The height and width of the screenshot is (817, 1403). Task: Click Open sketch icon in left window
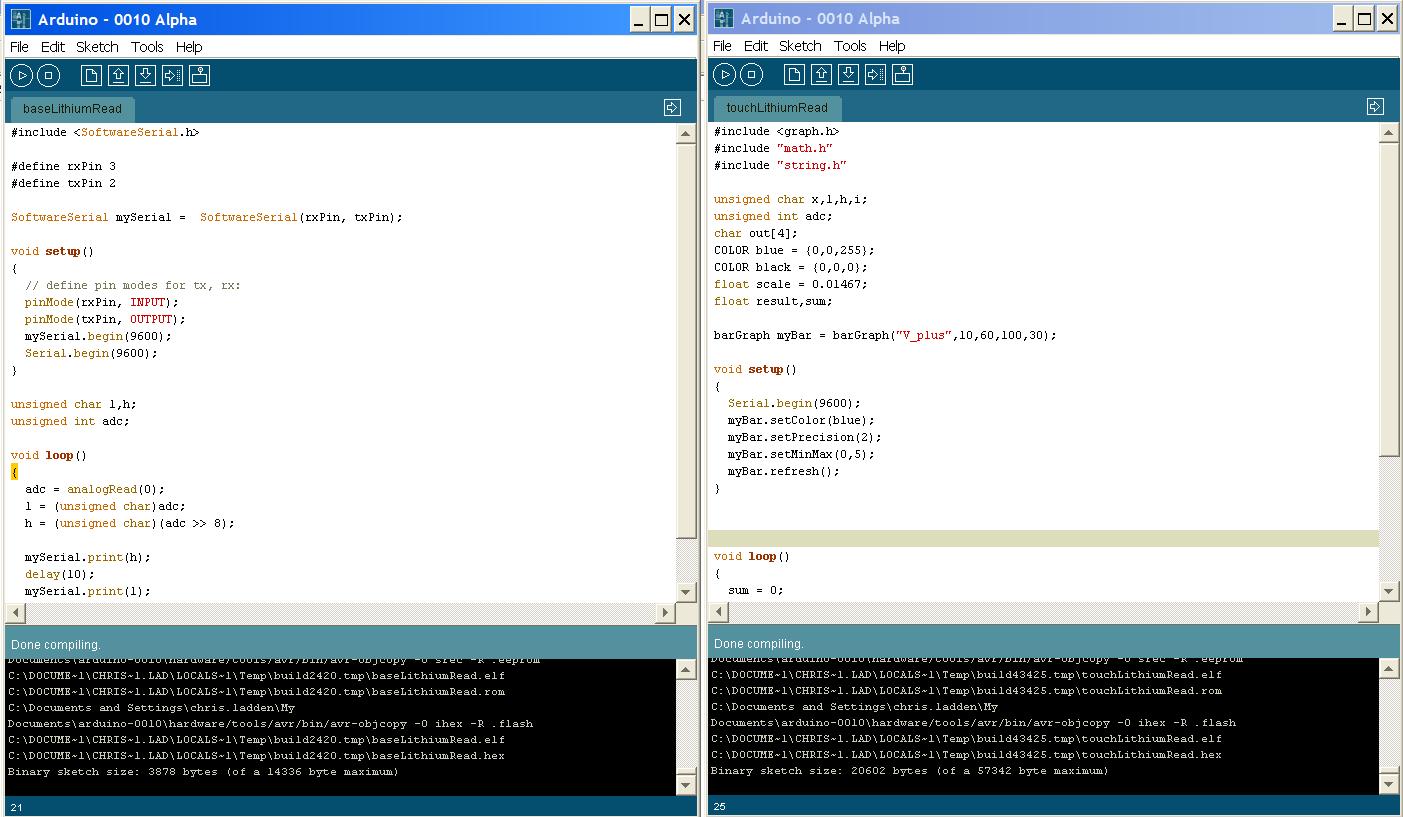click(118, 75)
